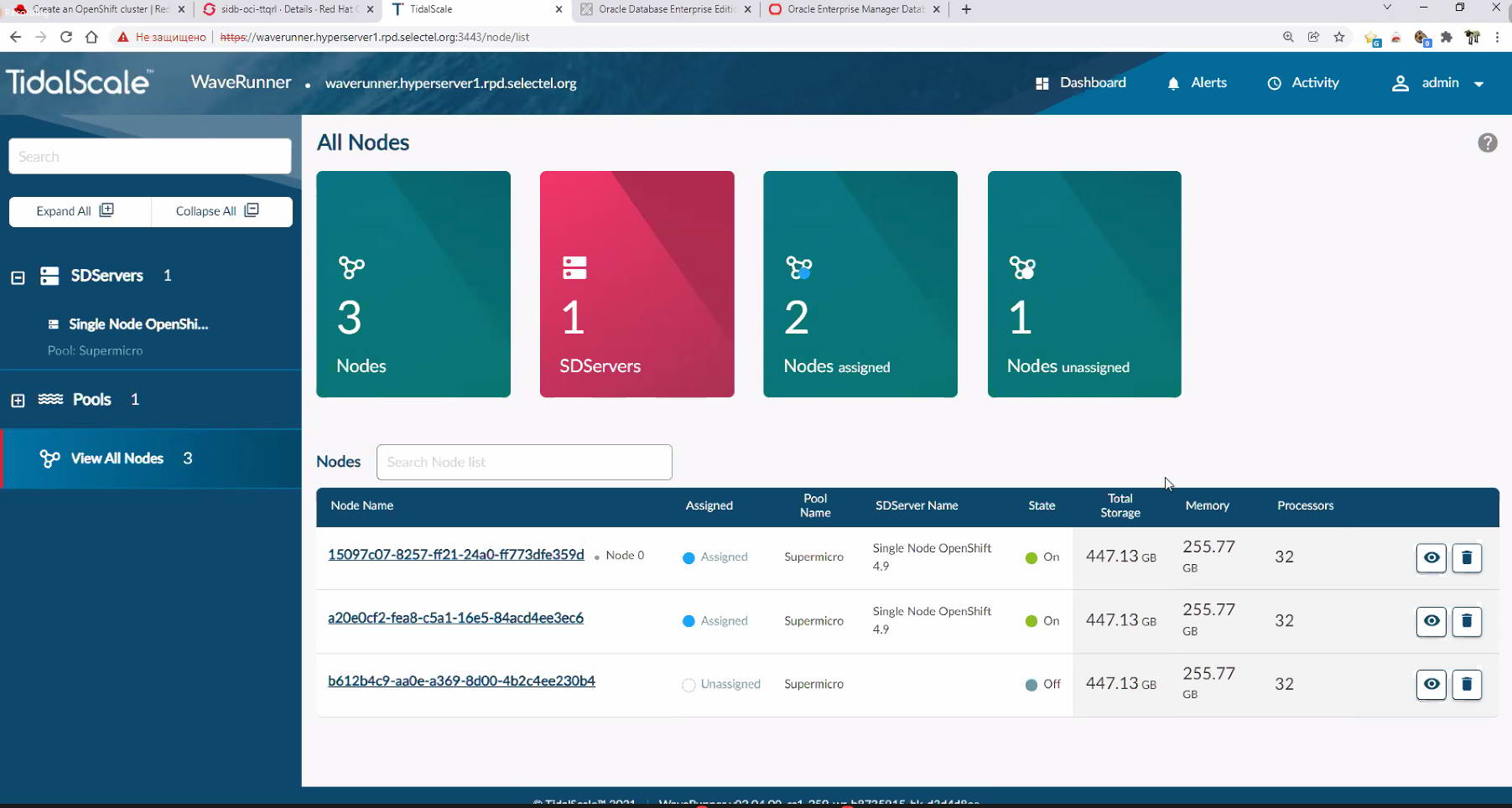The image size is (1512, 808).
Task: Open the 1 Nodes unassigned summary card
Action: point(1084,284)
